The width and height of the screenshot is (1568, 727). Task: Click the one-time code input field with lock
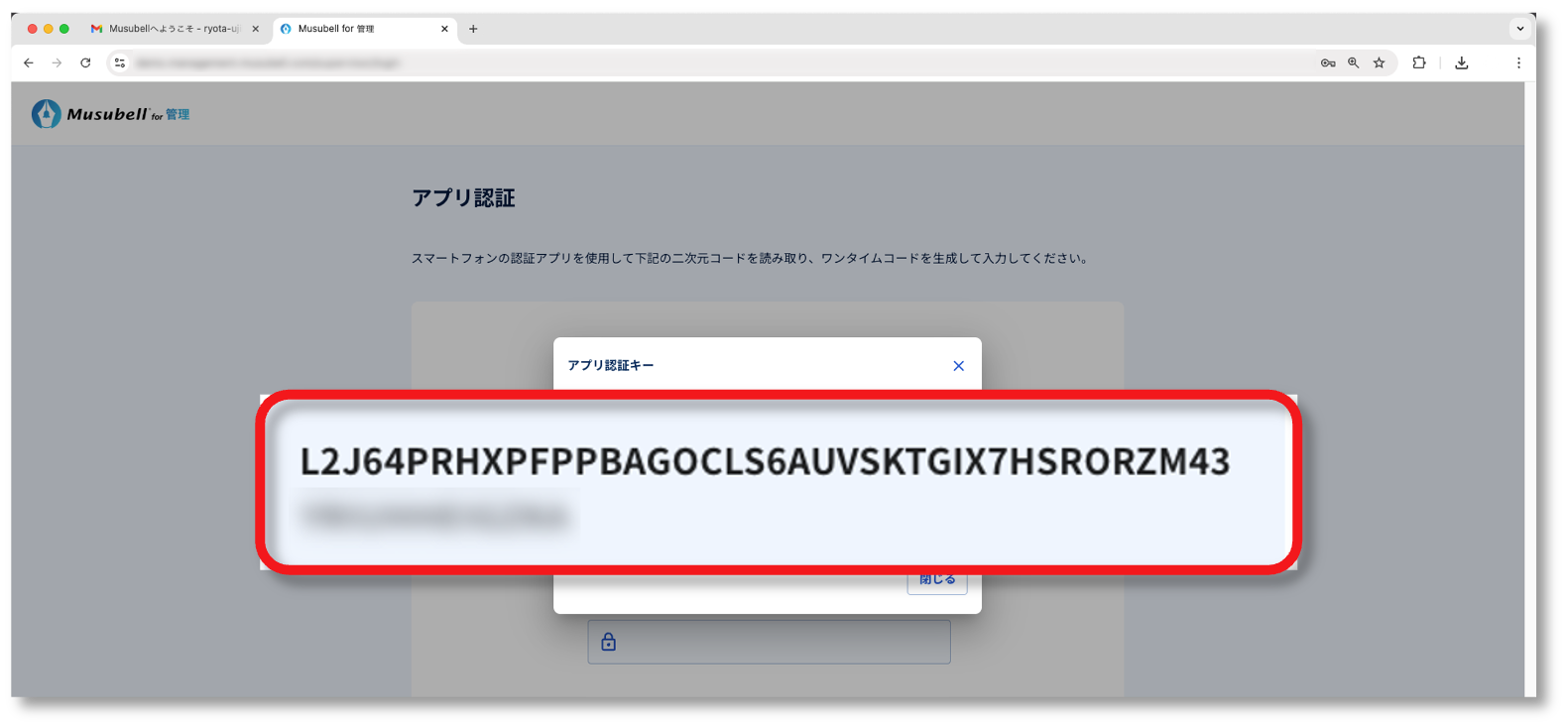click(769, 642)
